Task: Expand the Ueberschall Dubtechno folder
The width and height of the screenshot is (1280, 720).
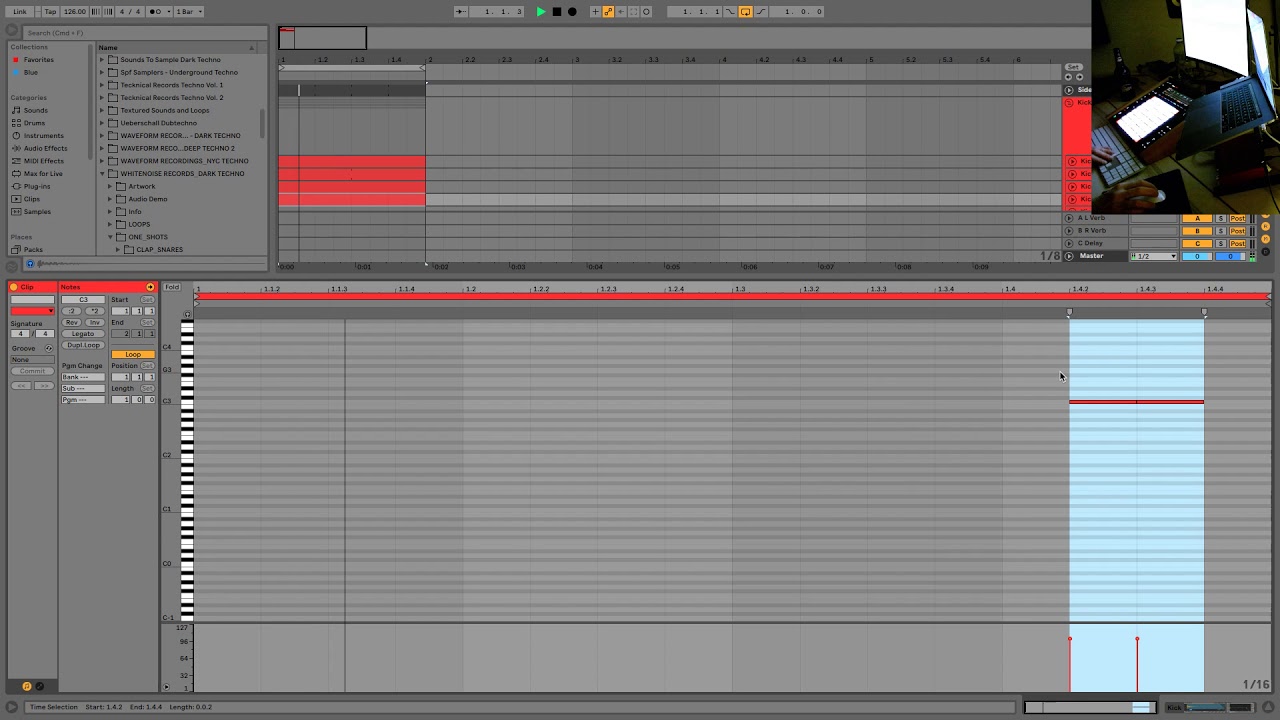Action: click(102, 123)
